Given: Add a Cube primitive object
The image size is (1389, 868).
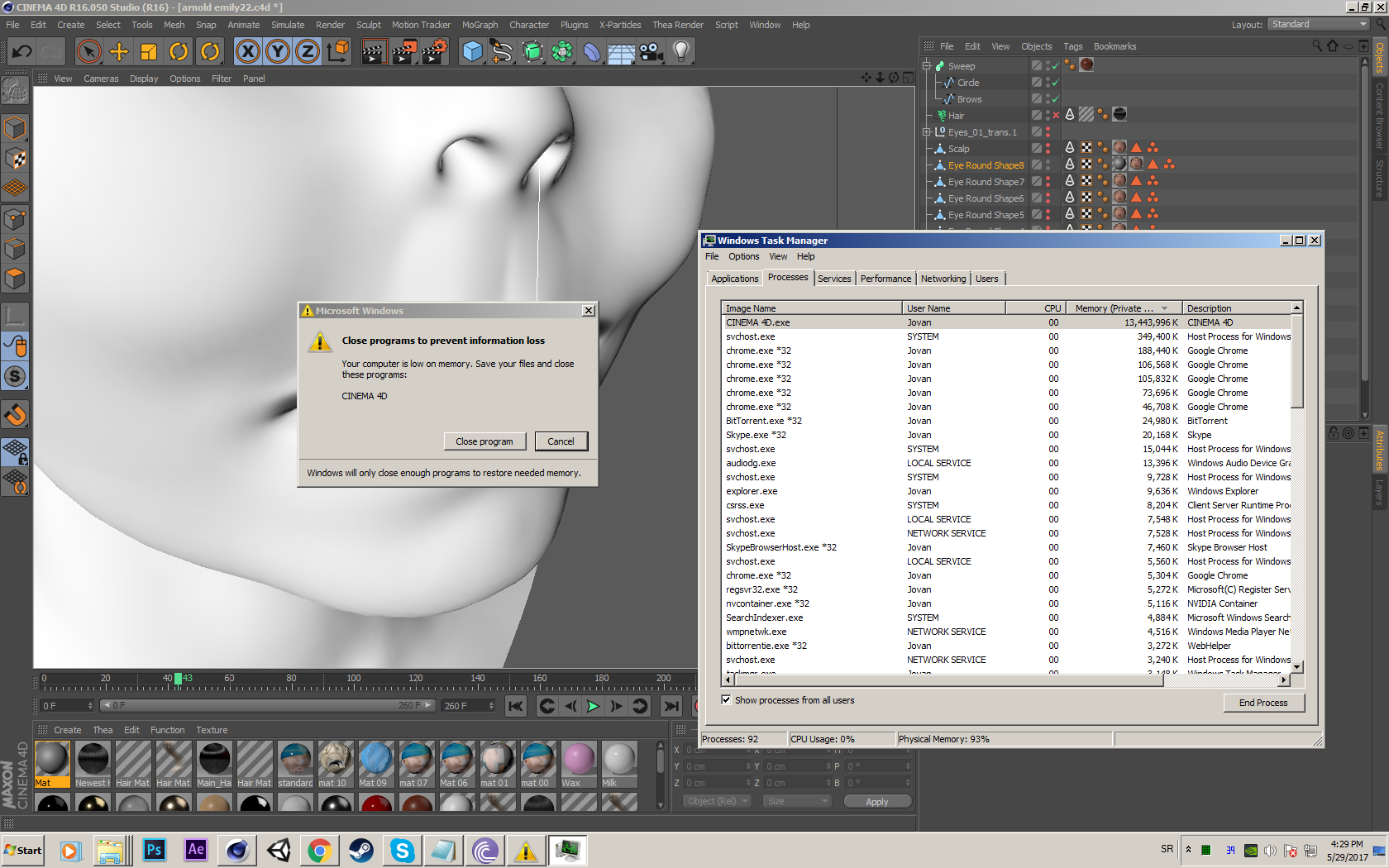Looking at the screenshot, I should click(x=472, y=52).
